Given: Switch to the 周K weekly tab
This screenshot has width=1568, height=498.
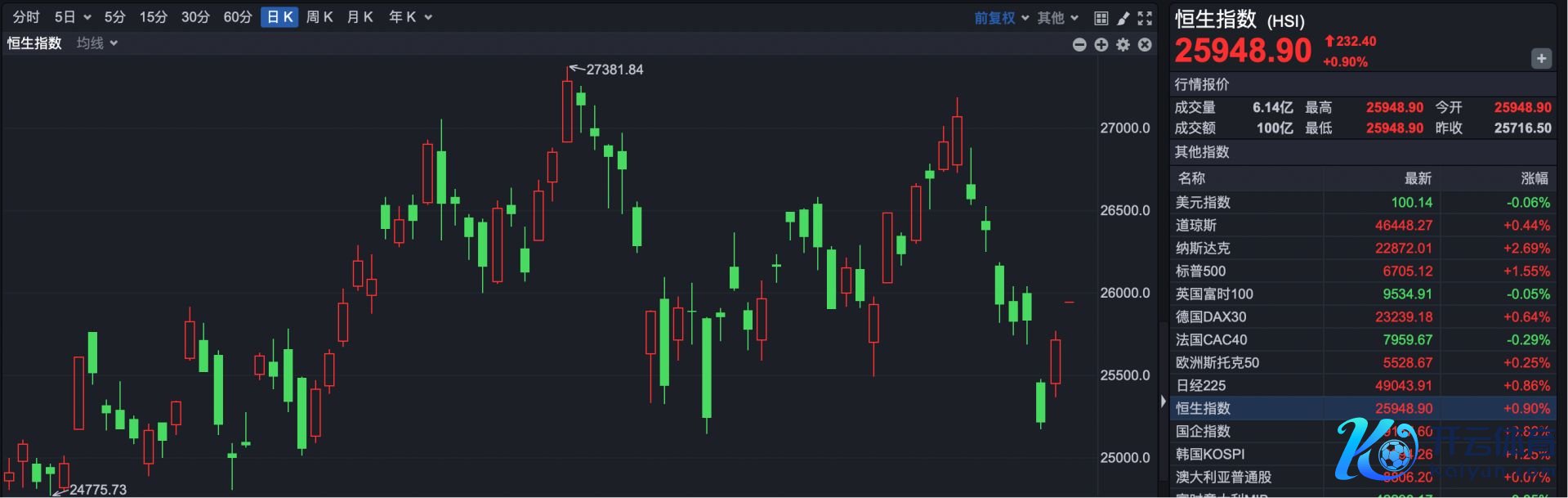Looking at the screenshot, I should pos(319,17).
